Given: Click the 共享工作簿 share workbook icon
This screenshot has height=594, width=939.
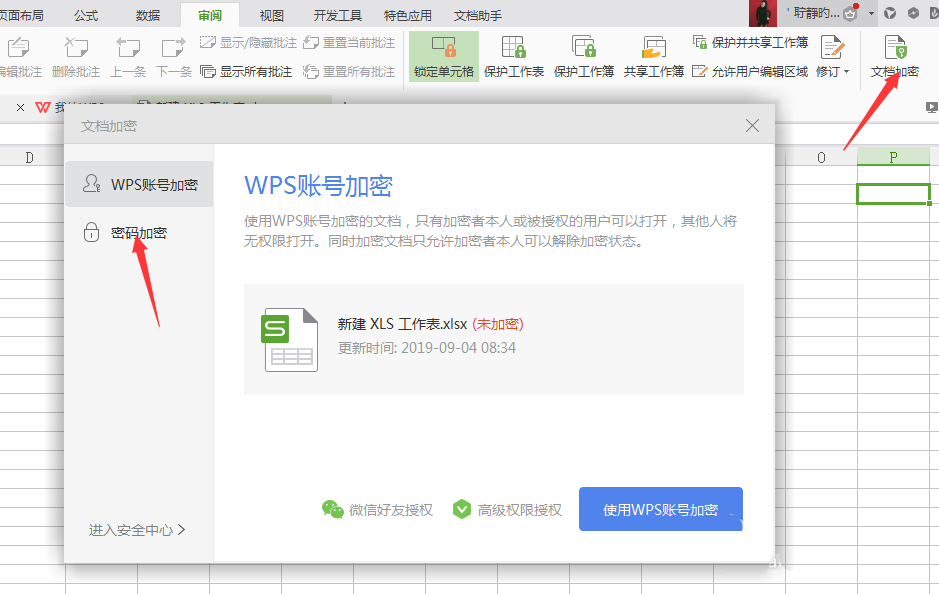Looking at the screenshot, I should (654, 47).
